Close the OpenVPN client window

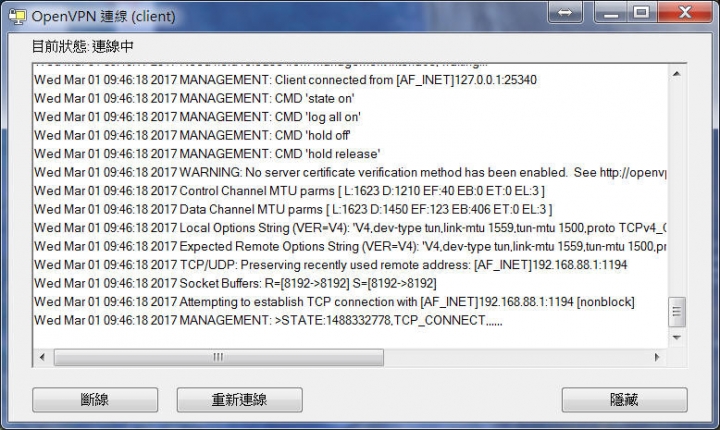[685, 12]
